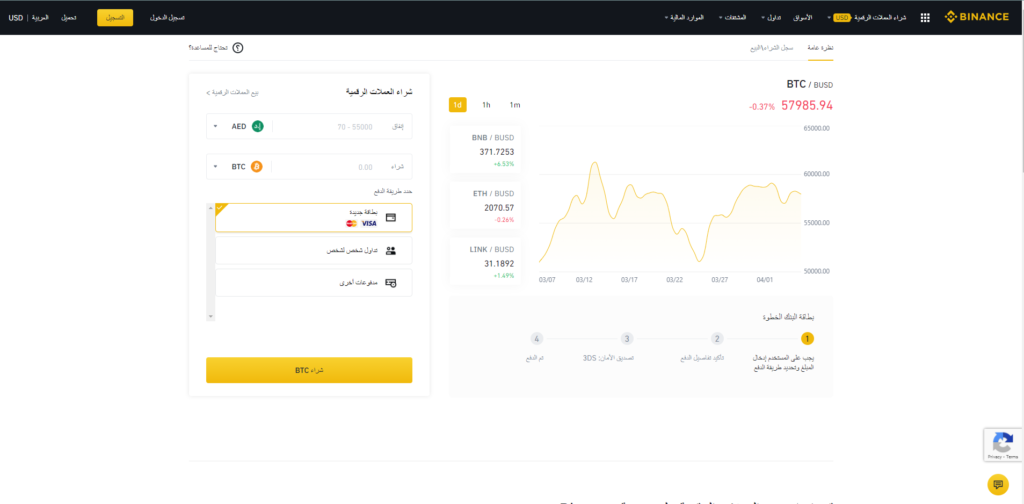The width and height of the screenshot is (1024, 504).
Task: Click the Binance logo
Action: 976,17
